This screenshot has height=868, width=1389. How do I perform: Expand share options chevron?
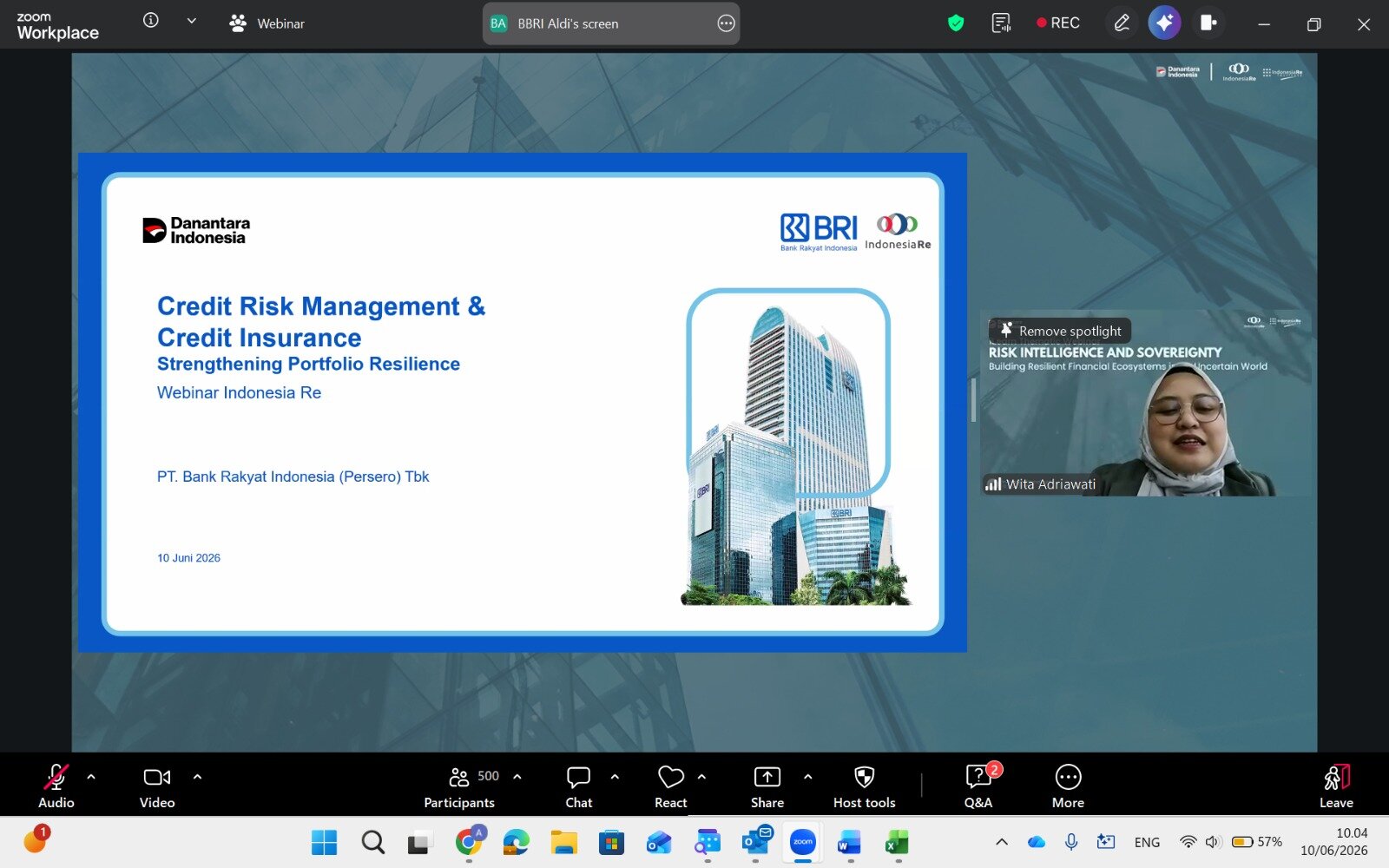[807, 777]
